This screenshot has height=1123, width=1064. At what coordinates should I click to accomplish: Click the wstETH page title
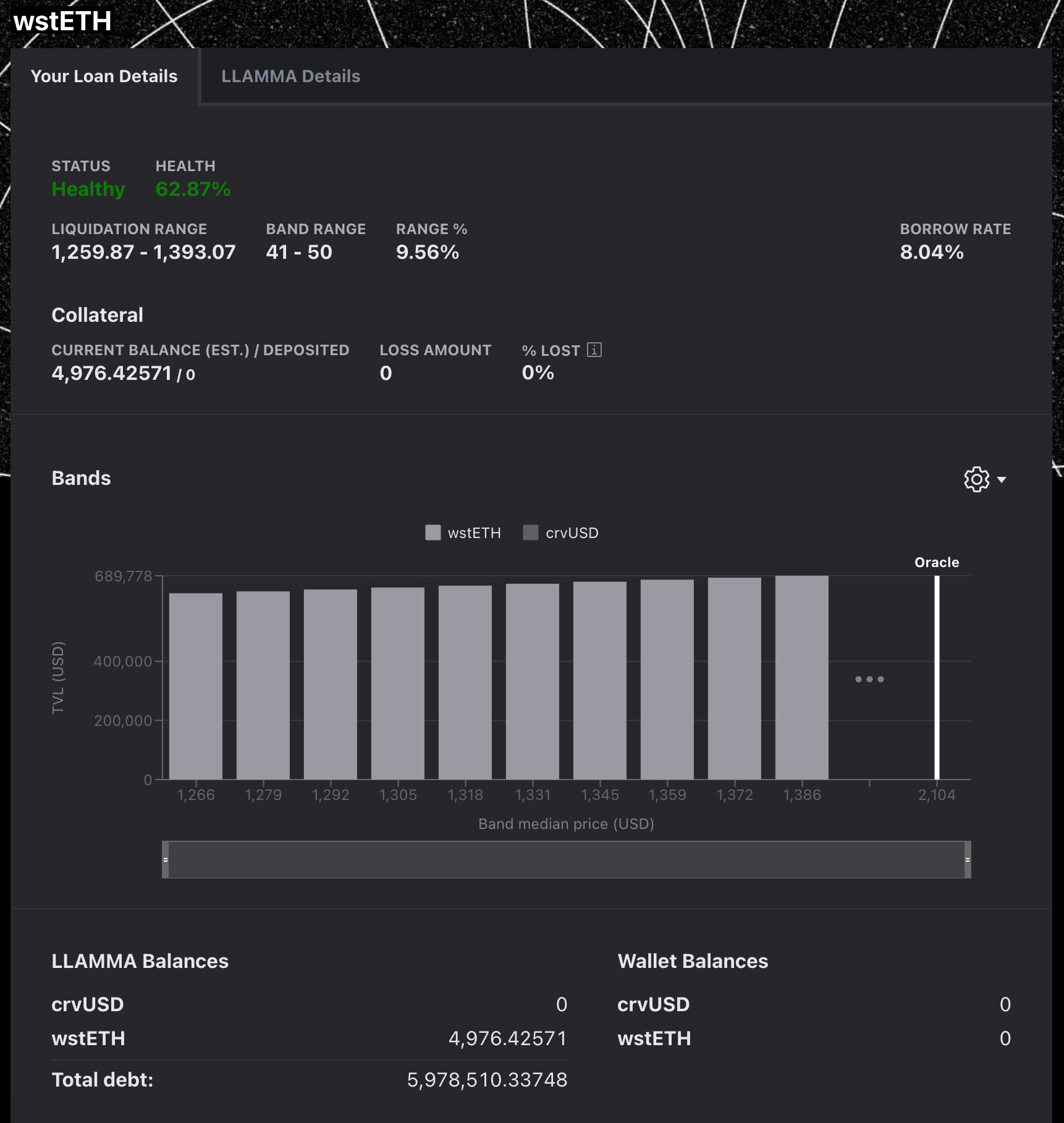coord(62,21)
